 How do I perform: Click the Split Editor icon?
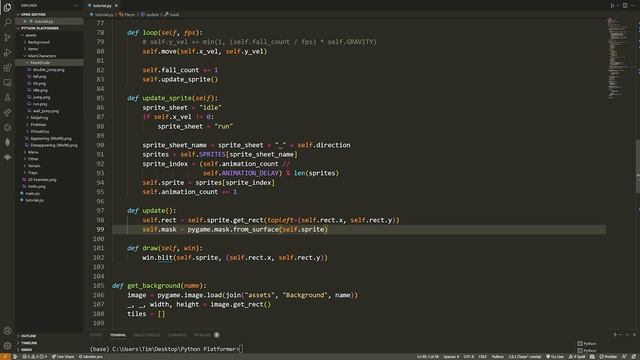(x=625, y=5)
